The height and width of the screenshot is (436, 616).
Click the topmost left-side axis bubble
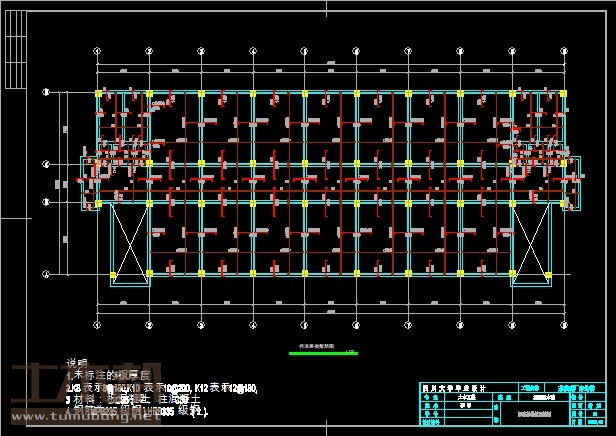tap(46, 92)
